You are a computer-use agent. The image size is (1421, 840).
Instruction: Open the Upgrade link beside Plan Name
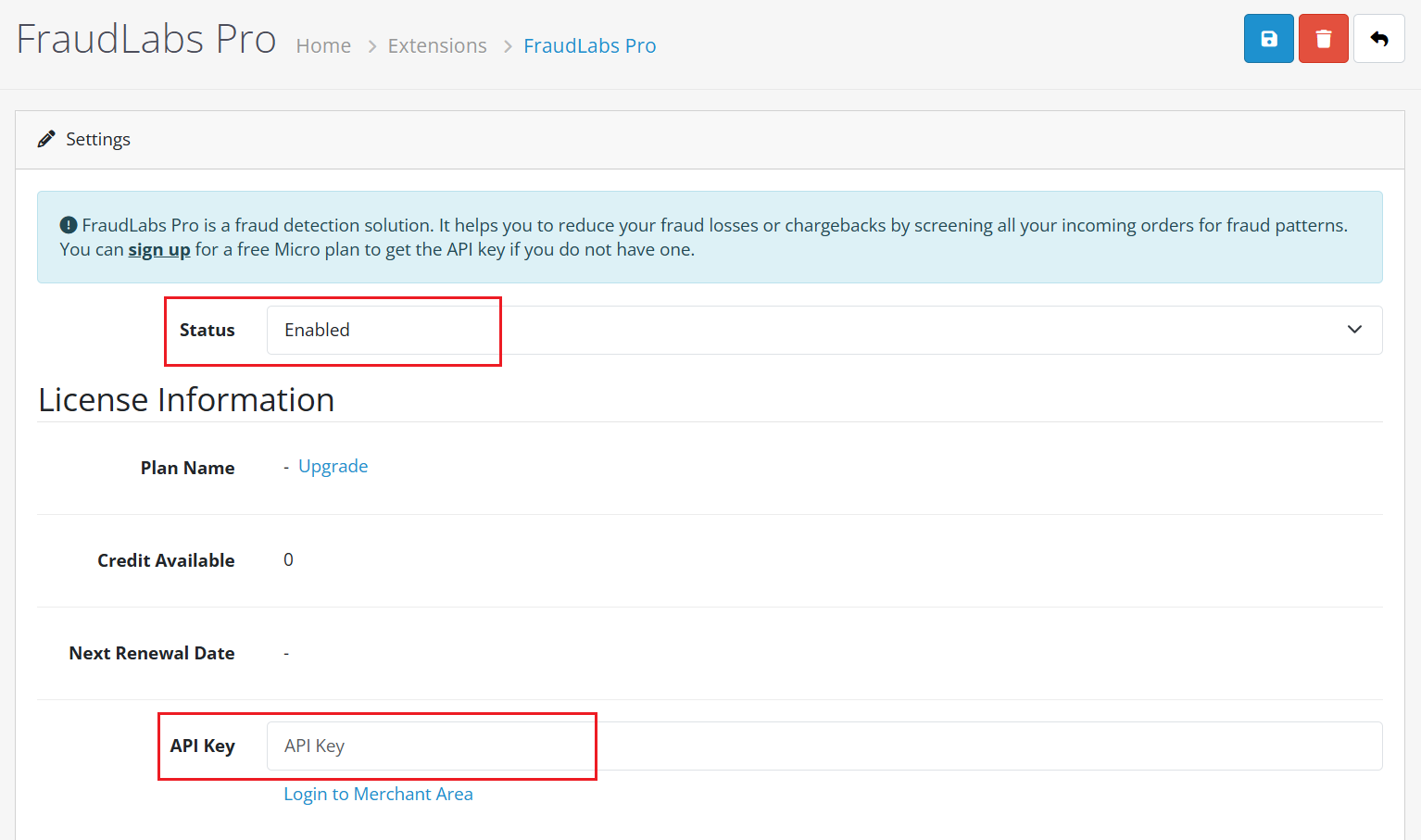333,466
